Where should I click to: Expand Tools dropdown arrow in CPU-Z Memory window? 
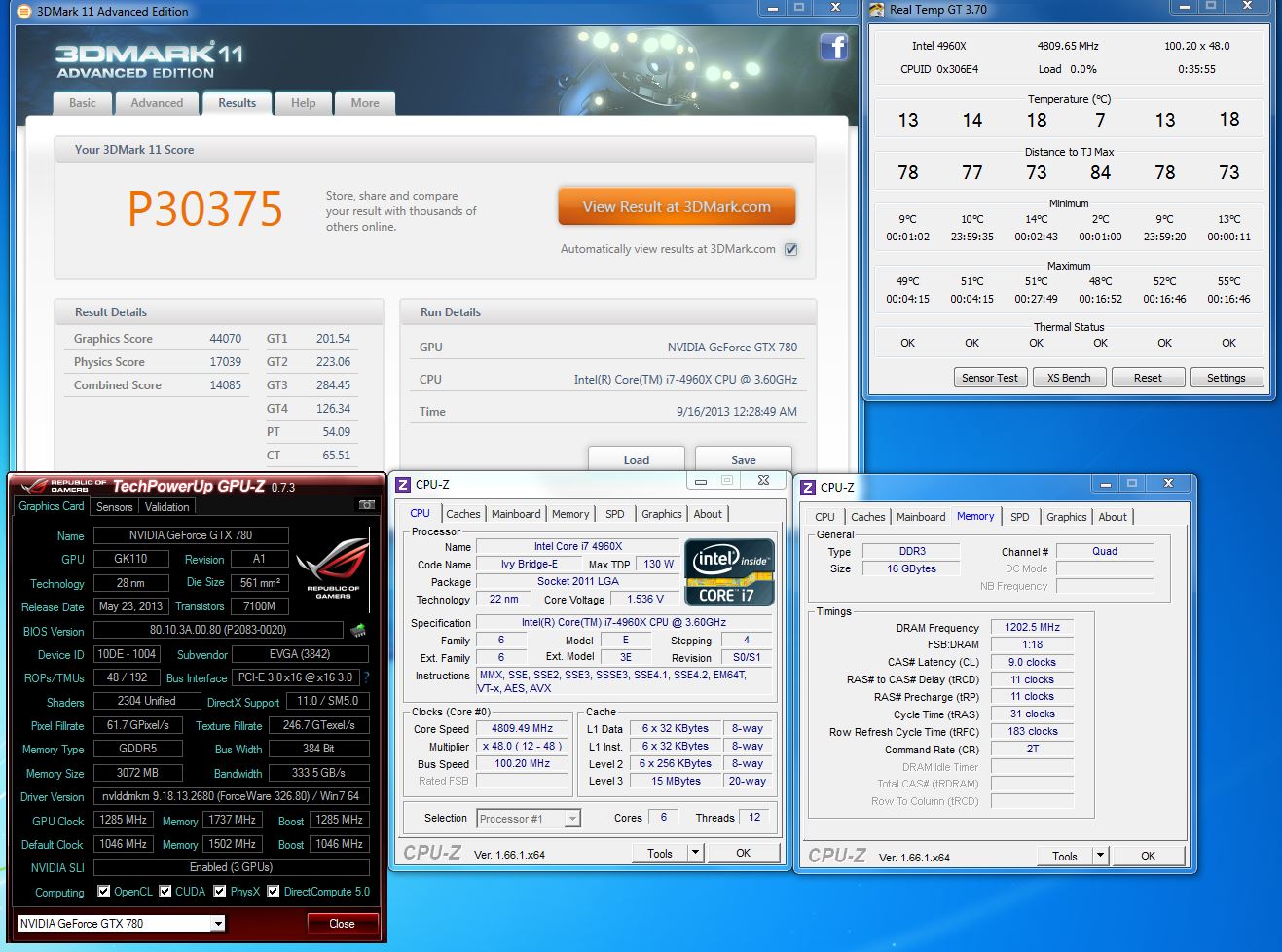[x=1100, y=856]
